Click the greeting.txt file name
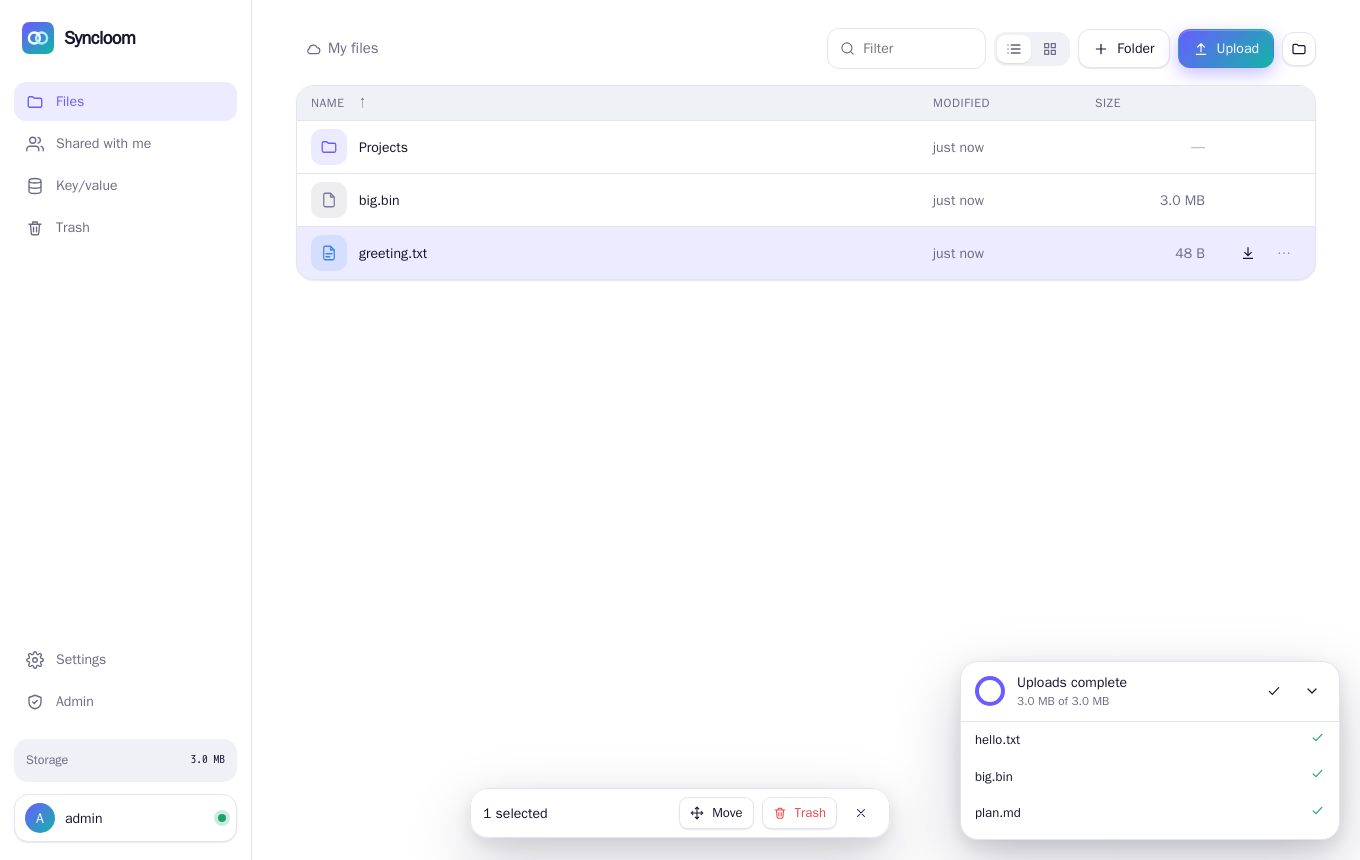1360x860 pixels. pyautogui.click(x=393, y=254)
